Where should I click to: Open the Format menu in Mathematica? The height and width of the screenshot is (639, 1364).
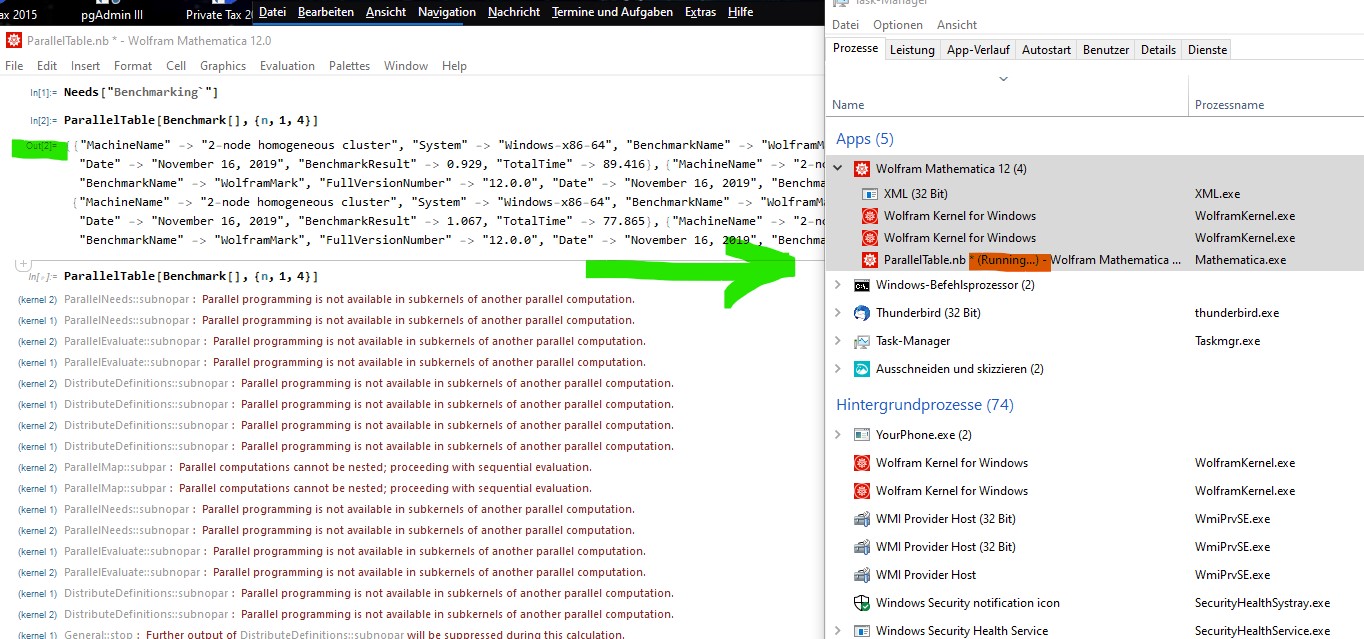tap(133, 66)
